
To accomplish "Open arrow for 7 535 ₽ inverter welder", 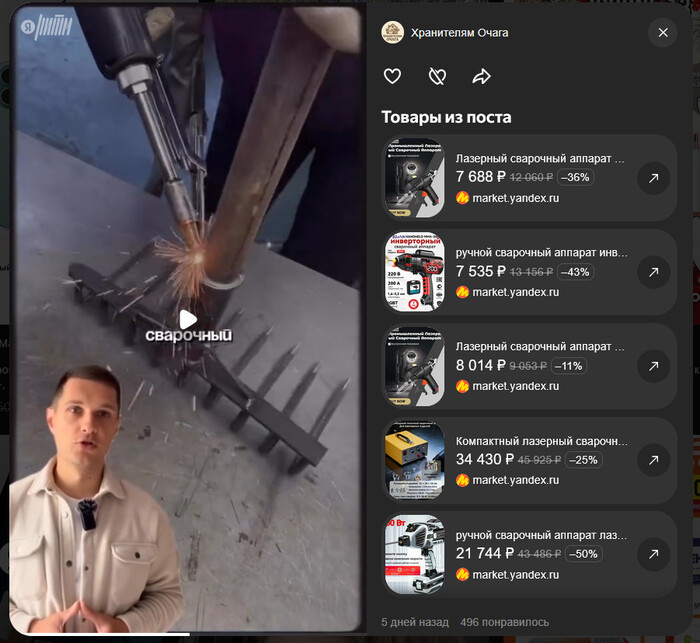I will tap(654, 272).
